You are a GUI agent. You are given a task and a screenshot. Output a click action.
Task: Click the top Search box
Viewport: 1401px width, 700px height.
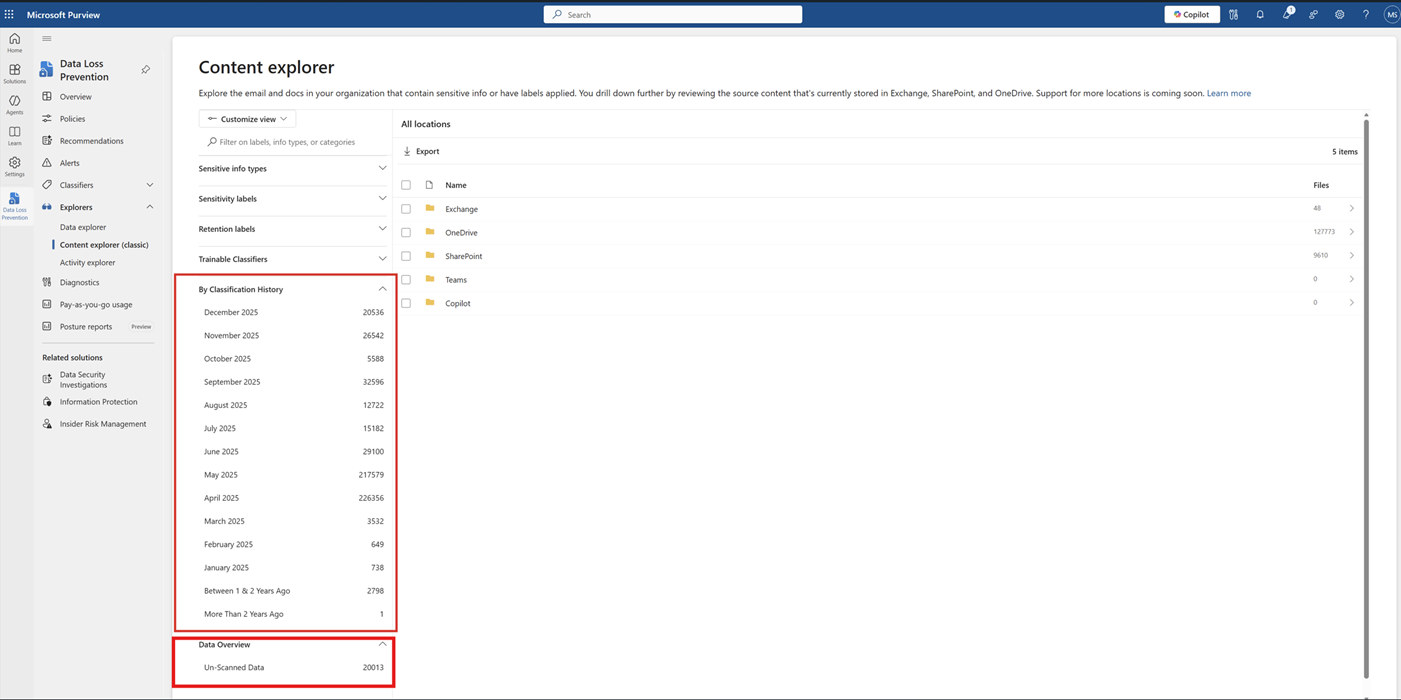point(673,14)
